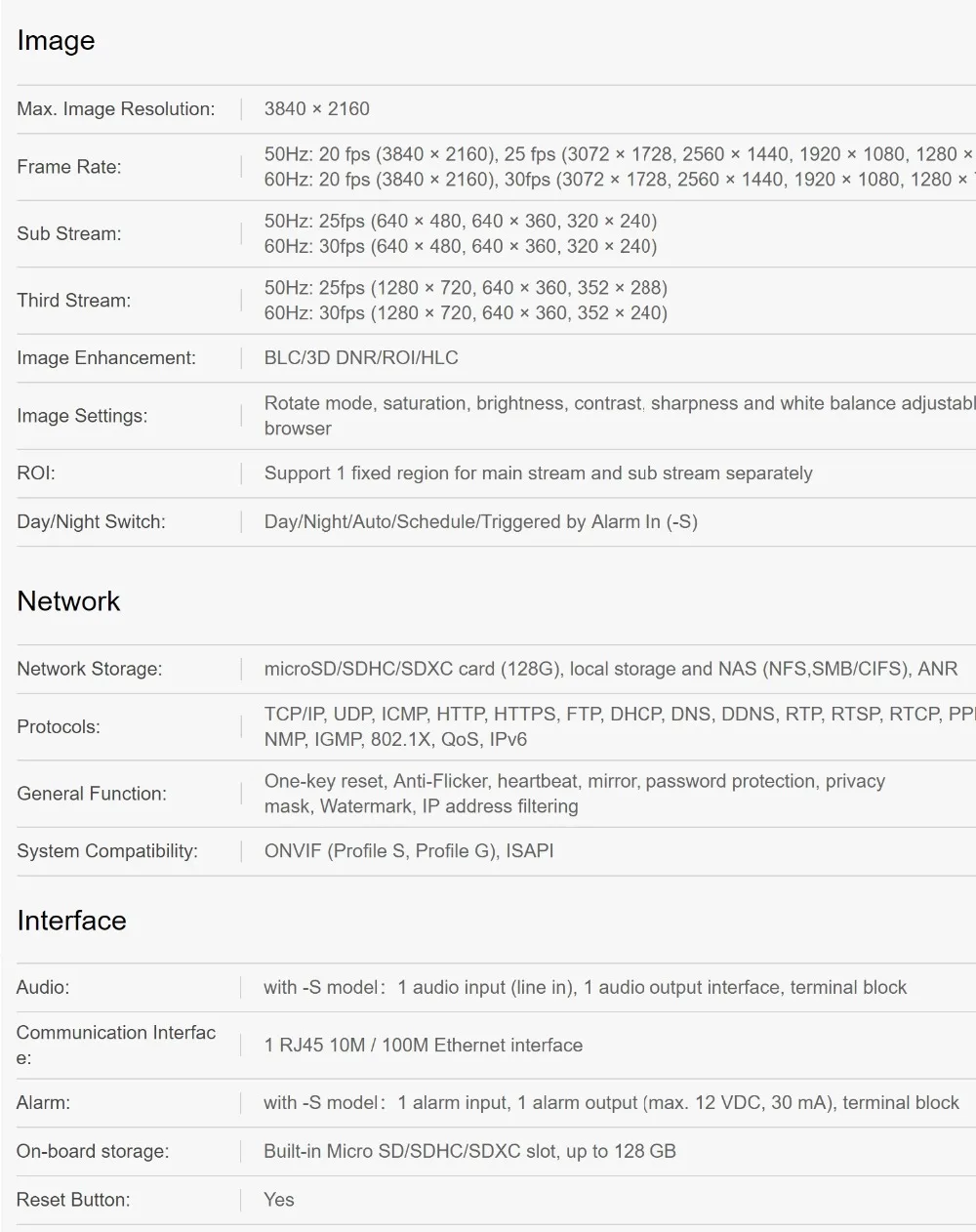Click the Image Settings label

click(x=82, y=416)
